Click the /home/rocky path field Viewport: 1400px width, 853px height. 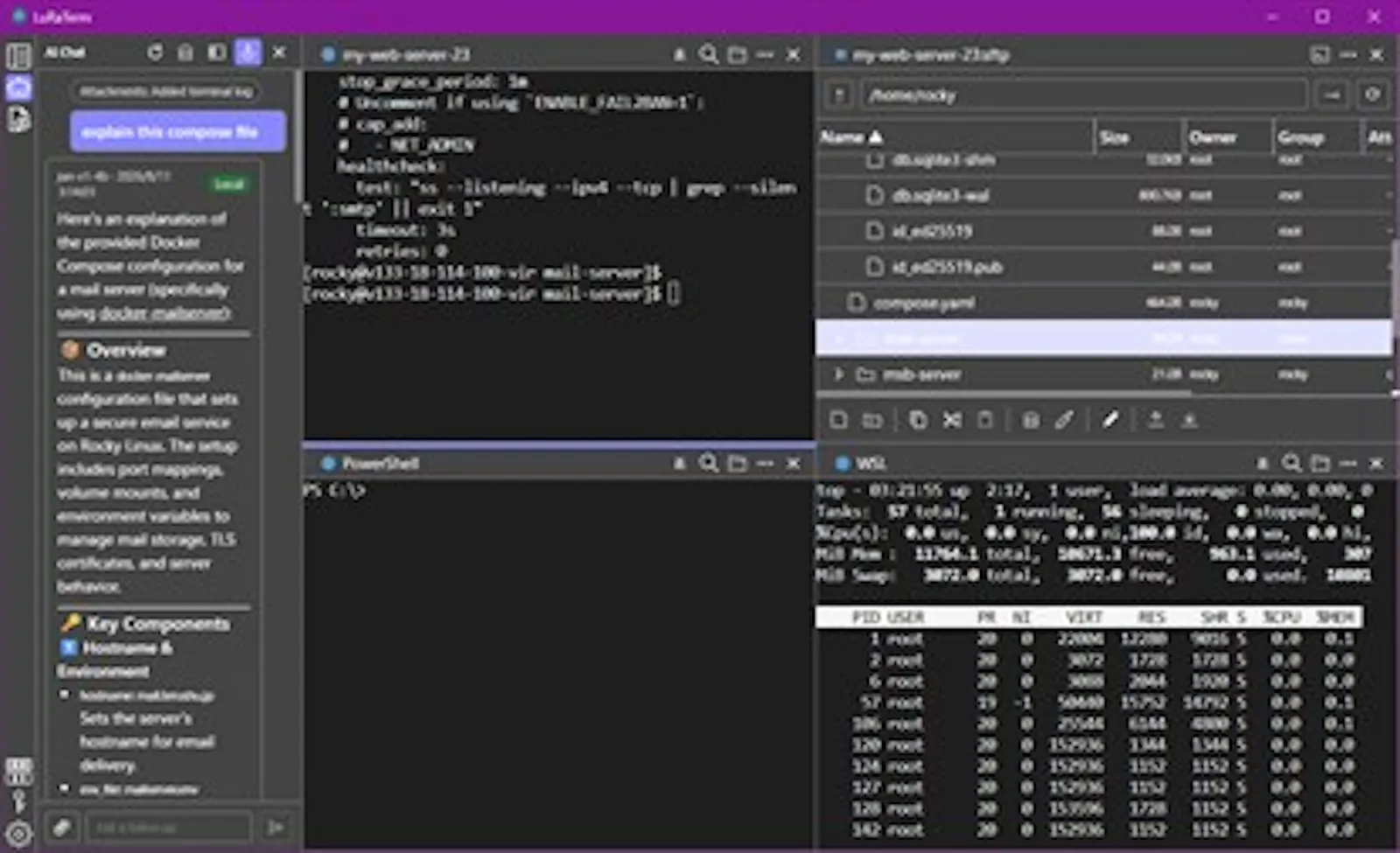(x=1084, y=94)
